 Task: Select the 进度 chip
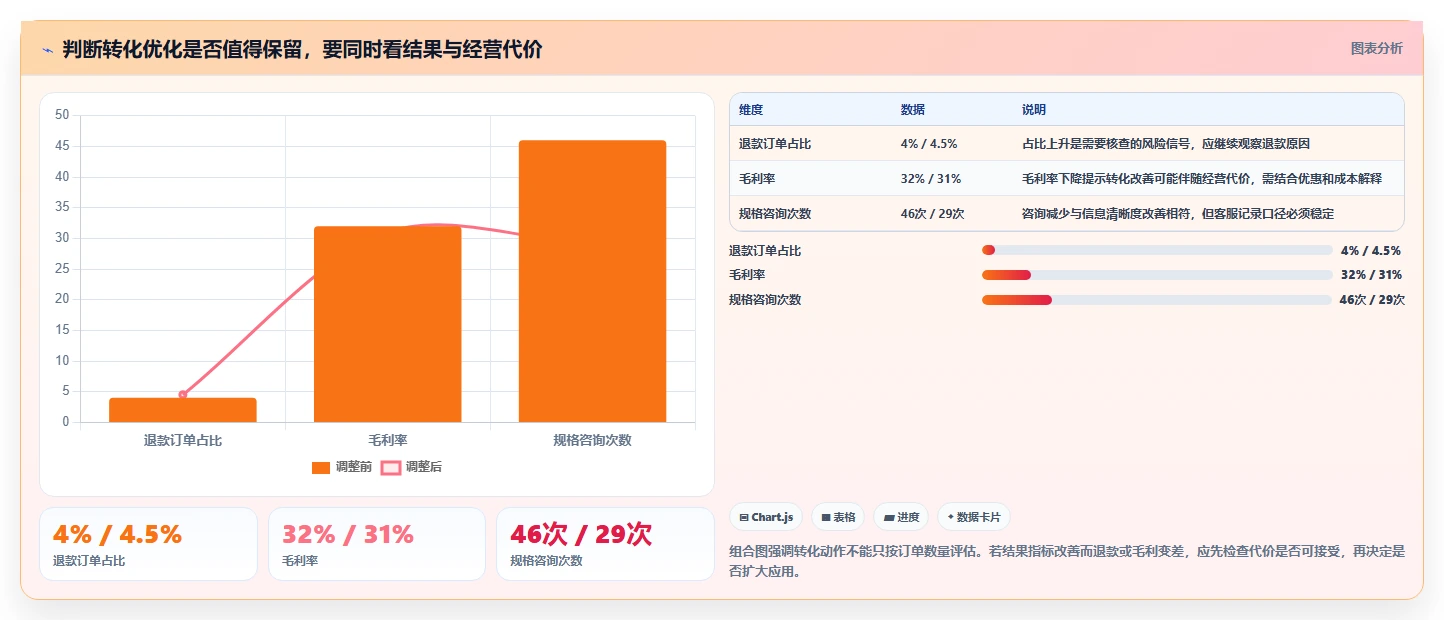click(901, 517)
